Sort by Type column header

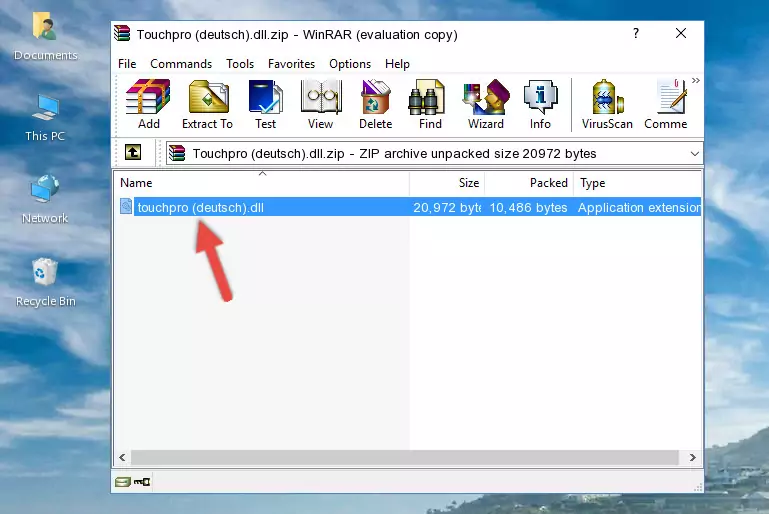(637, 183)
